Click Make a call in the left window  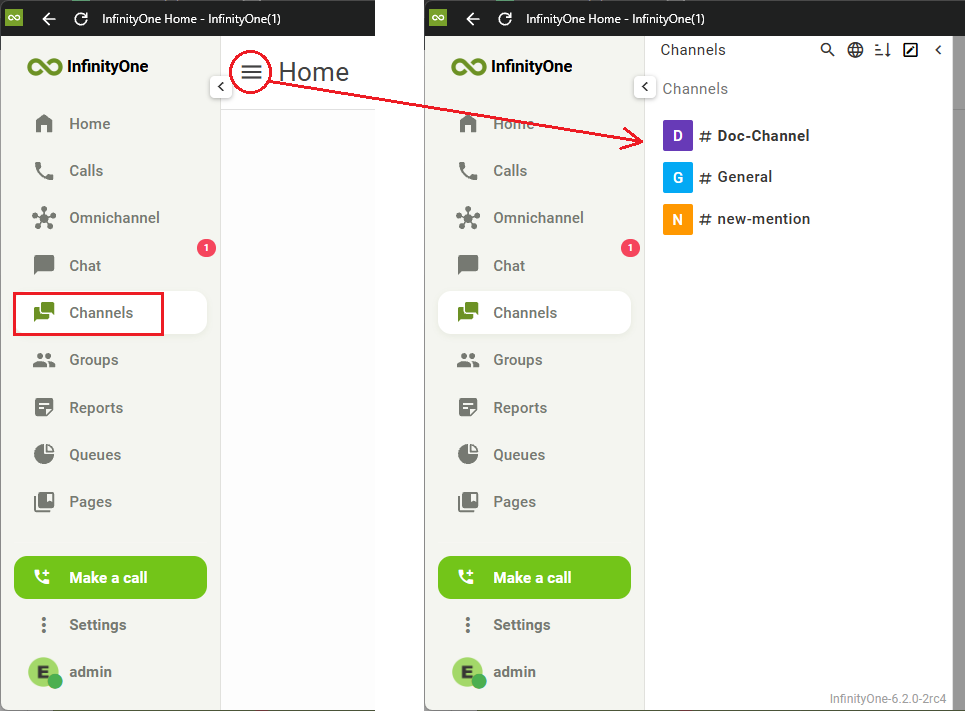tap(110, 577)
